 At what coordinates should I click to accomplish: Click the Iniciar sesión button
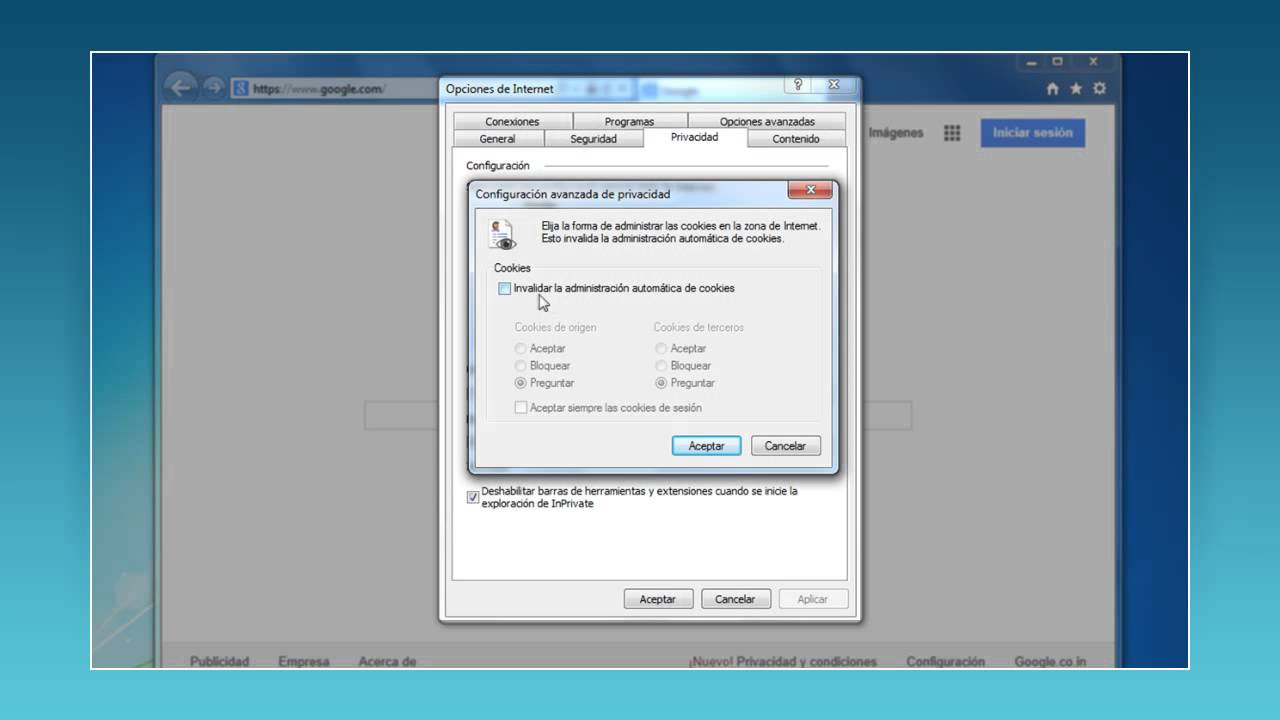tap(1033, 132)
